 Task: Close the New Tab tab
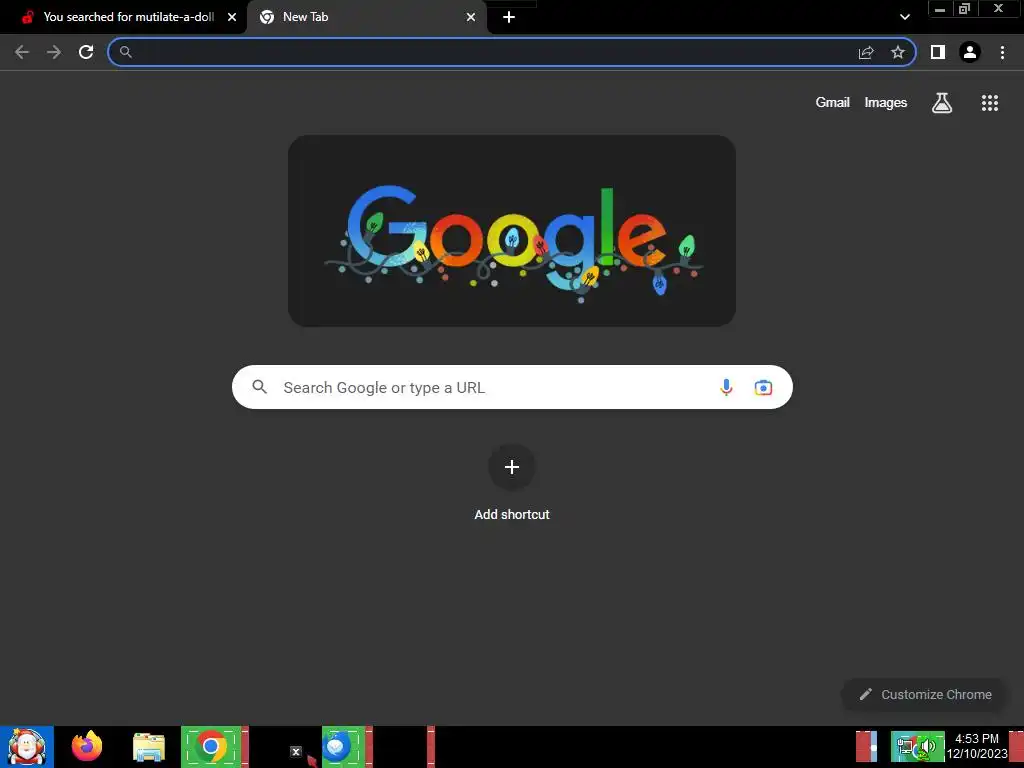pyautogui.click(x=471, y=17)
